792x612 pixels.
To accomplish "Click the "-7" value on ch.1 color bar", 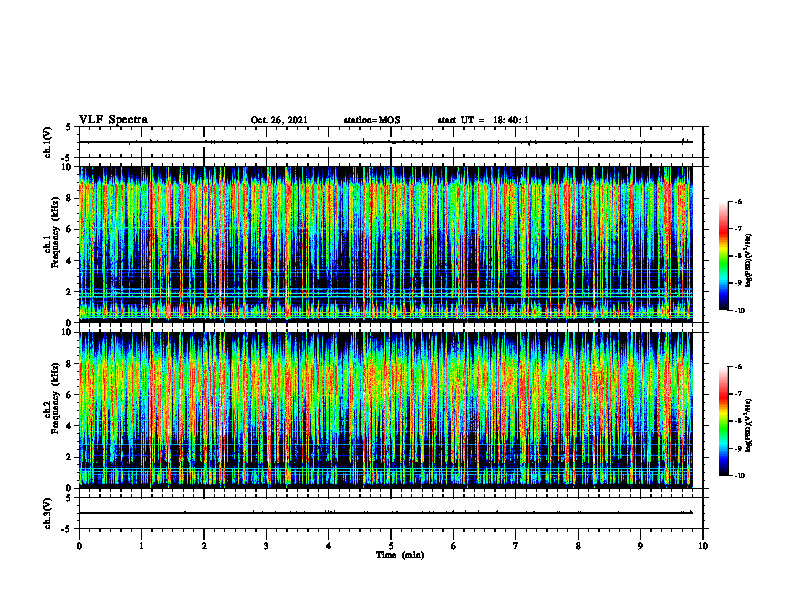I will pyautogui.click(x=738, y=229).
